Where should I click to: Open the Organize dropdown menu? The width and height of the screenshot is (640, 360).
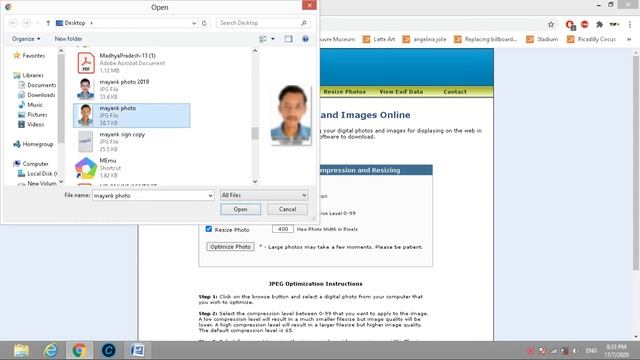(x=26, y=39)
